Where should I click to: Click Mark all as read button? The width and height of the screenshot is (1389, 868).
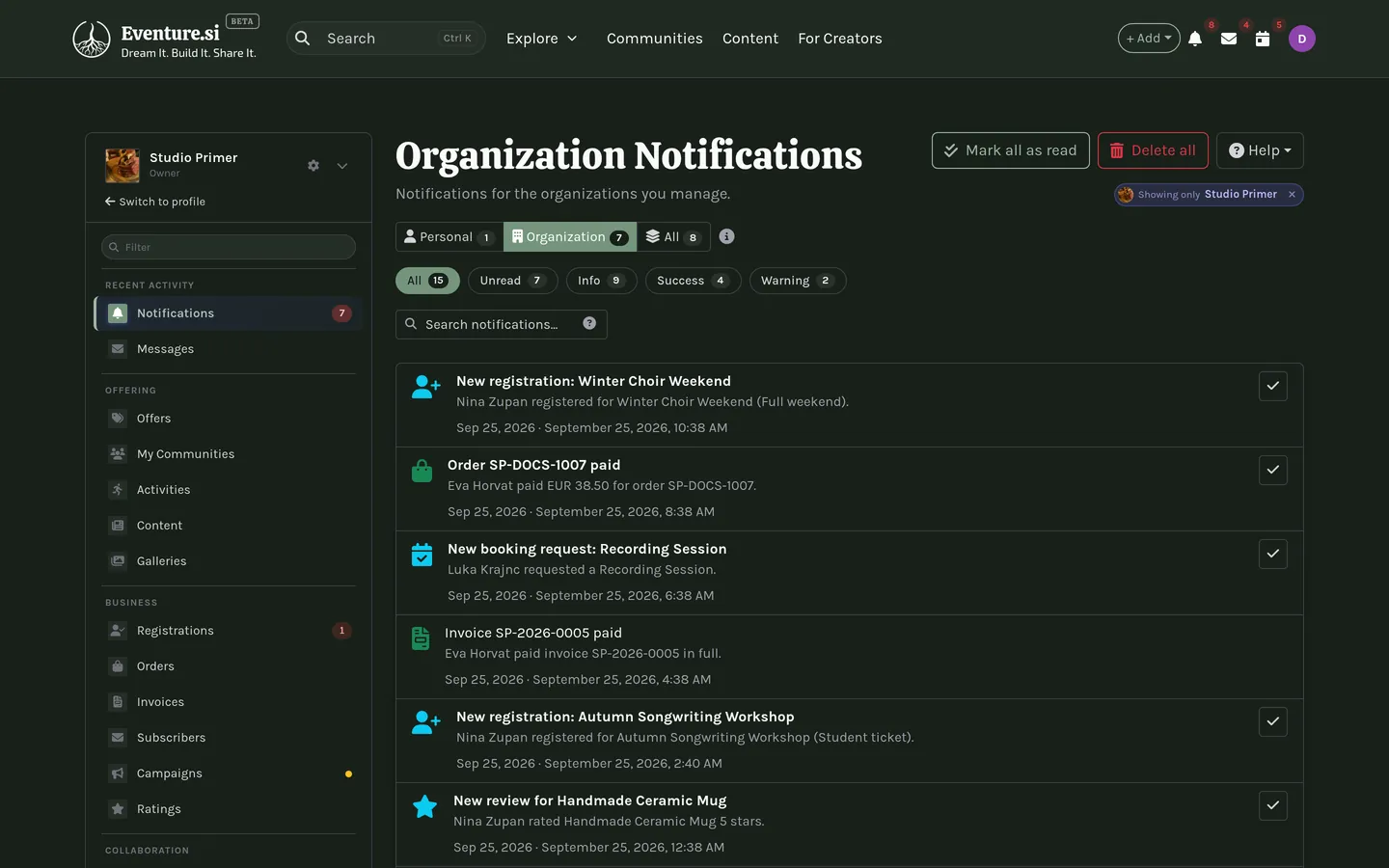(1011, 150)
